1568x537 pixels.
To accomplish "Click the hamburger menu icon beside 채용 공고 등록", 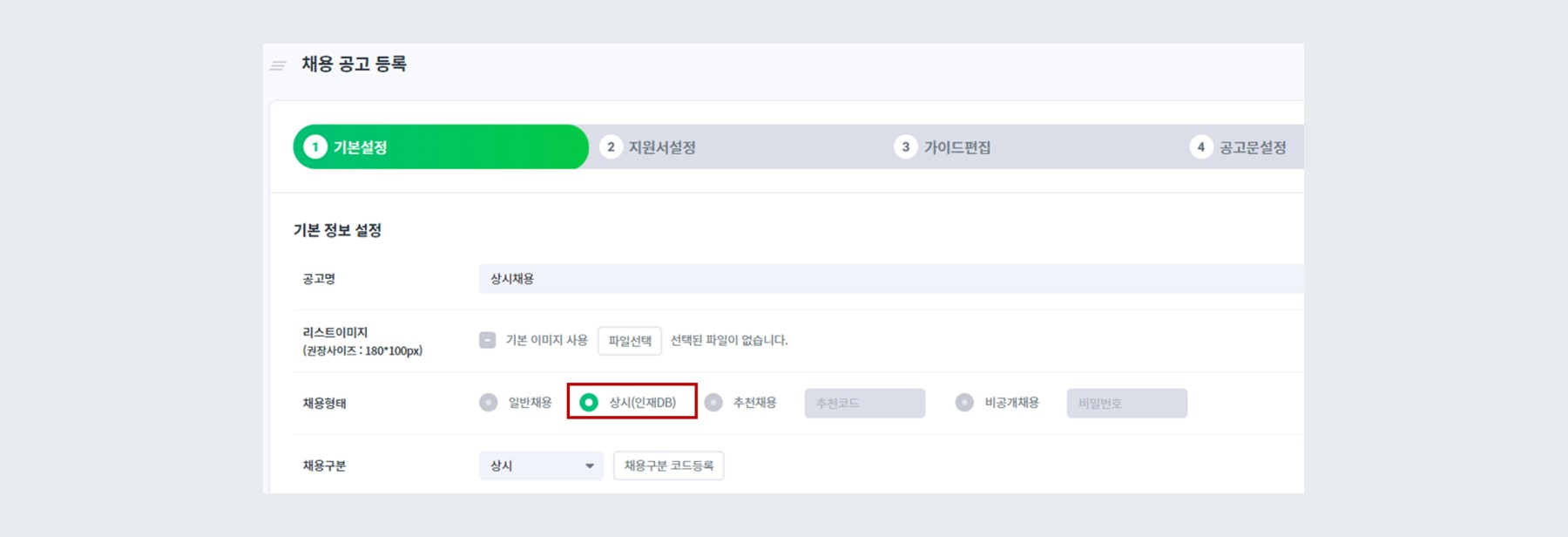I will click(x=276, y=64).
